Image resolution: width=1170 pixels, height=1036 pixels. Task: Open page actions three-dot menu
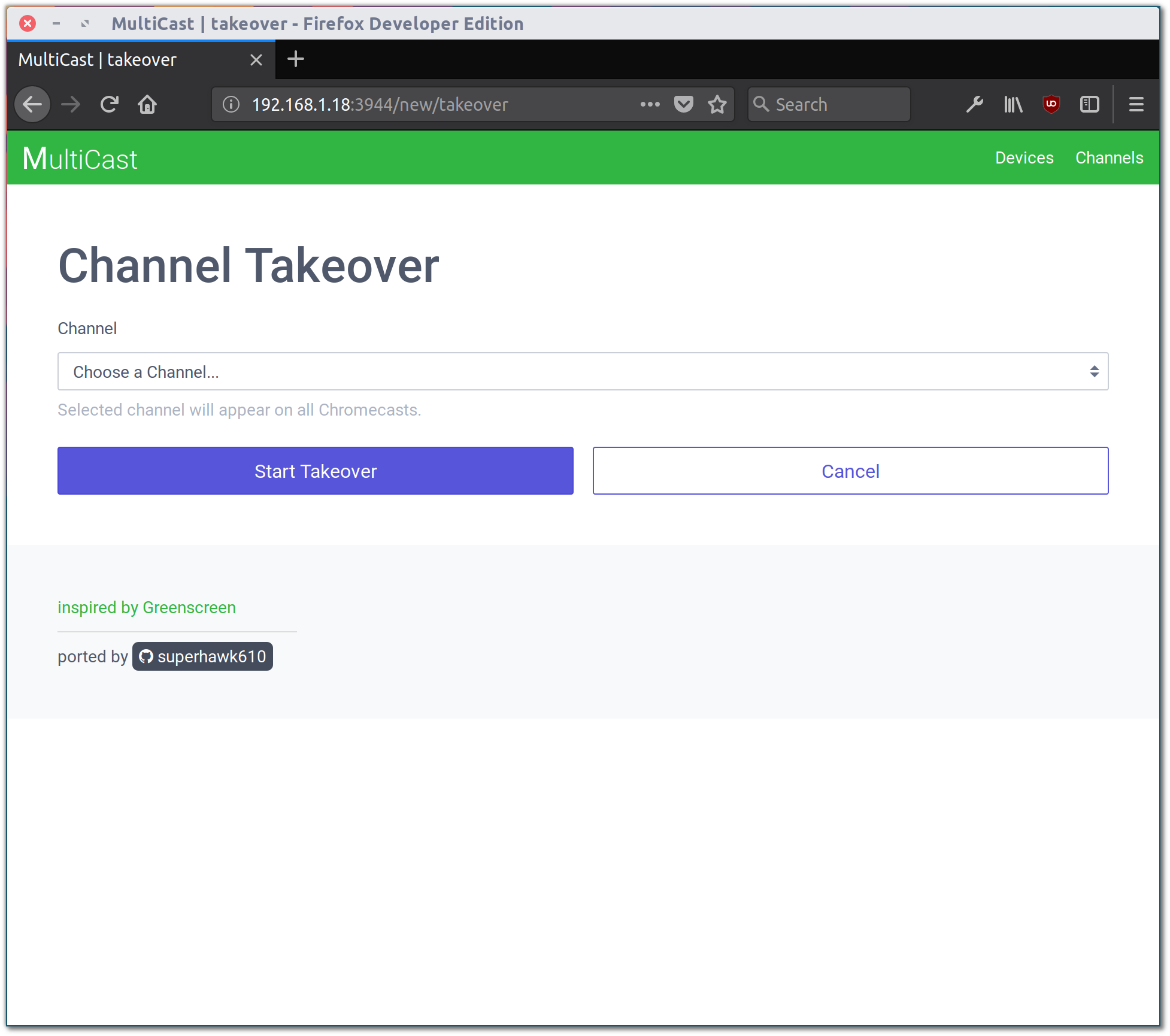click(x=650, y=105)
